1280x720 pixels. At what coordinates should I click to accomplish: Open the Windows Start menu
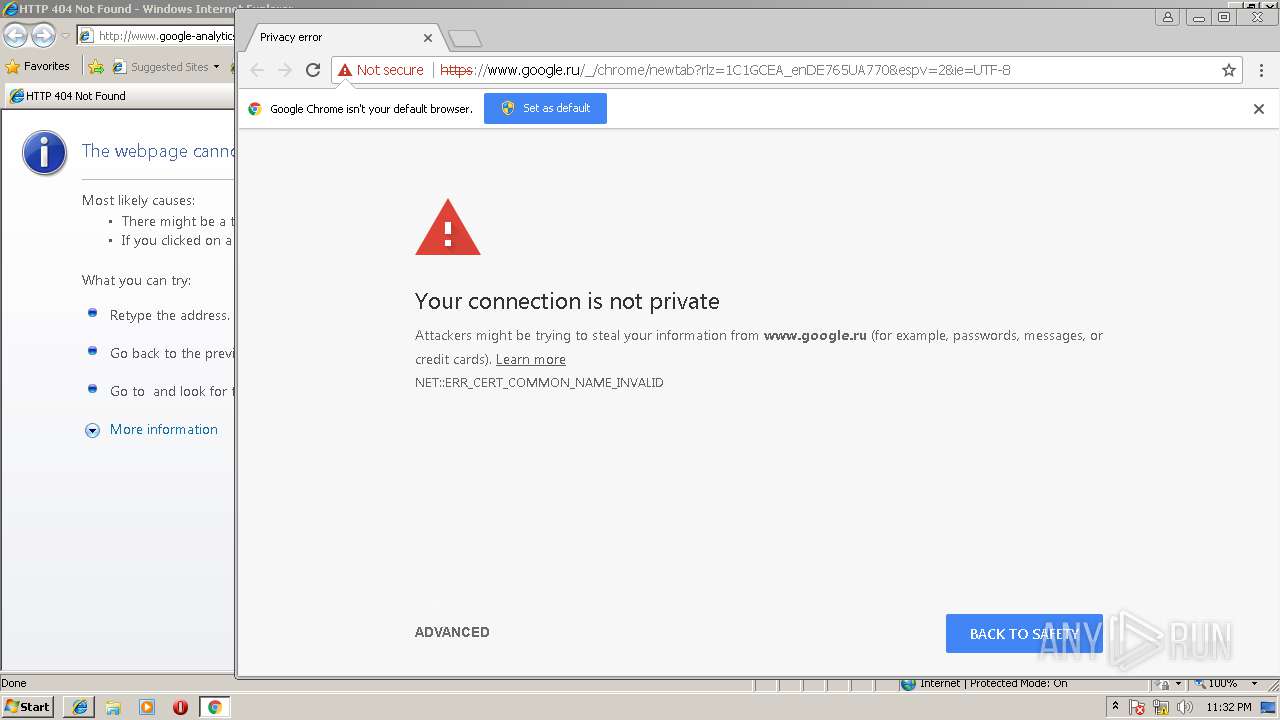pos(28,707)
